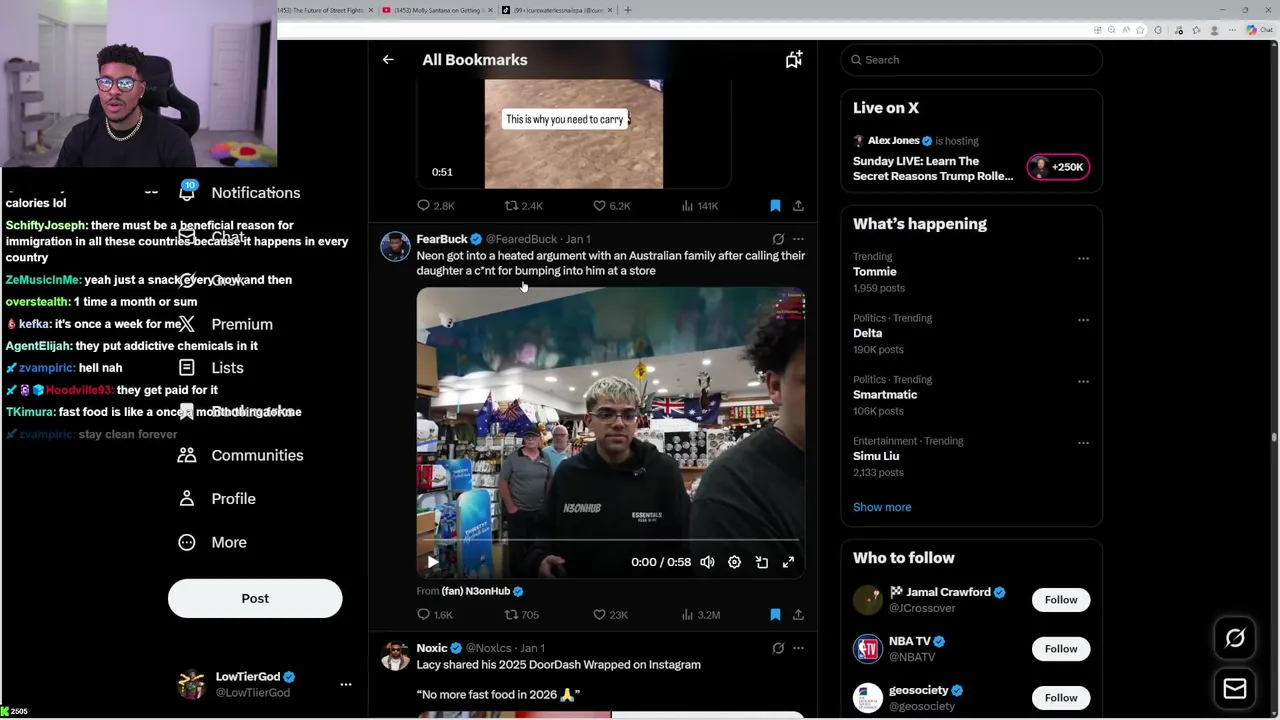1280x720 pixels.
Task: Open options for the Tommie trend
Action: 1083,258
